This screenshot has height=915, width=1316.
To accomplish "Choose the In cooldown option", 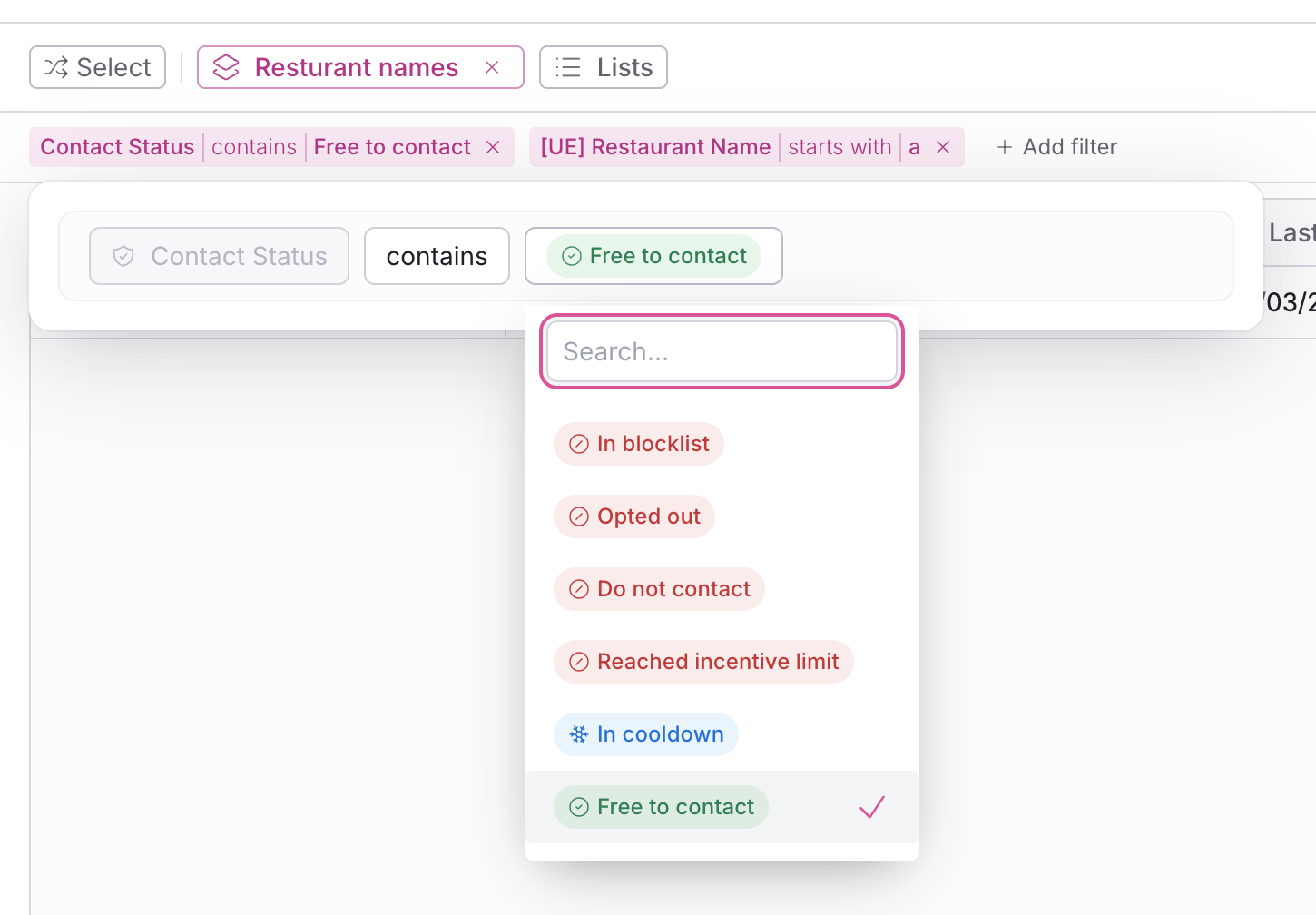I will point(646,734).
